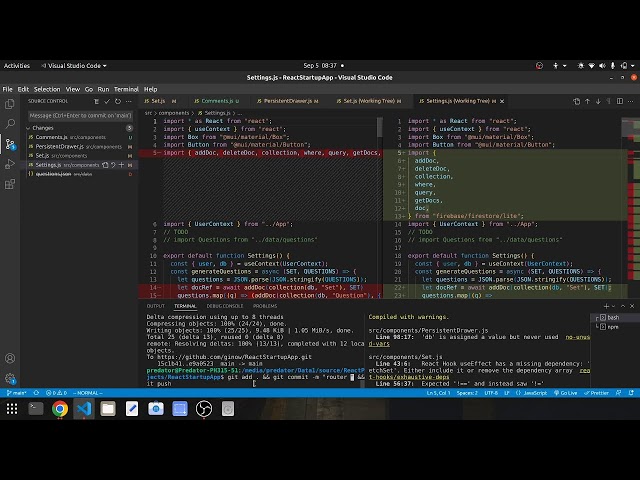Open the View menu
Viewport: 640px width, 480px height.
pos(73,89)
